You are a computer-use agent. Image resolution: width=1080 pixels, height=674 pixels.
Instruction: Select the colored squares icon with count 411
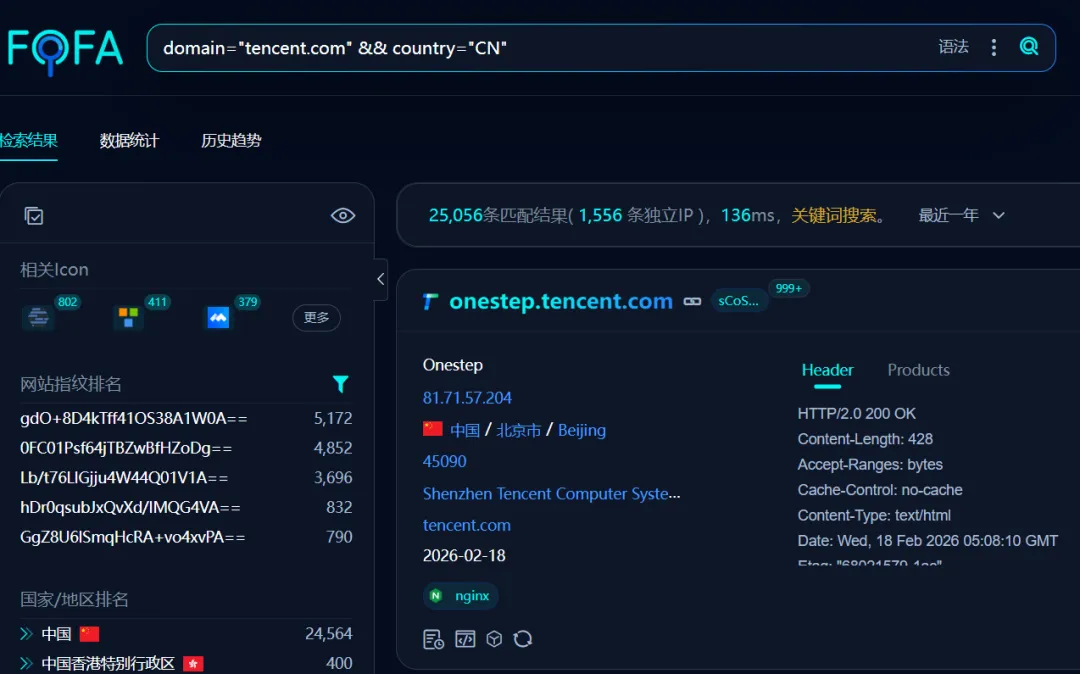(128, 317)
